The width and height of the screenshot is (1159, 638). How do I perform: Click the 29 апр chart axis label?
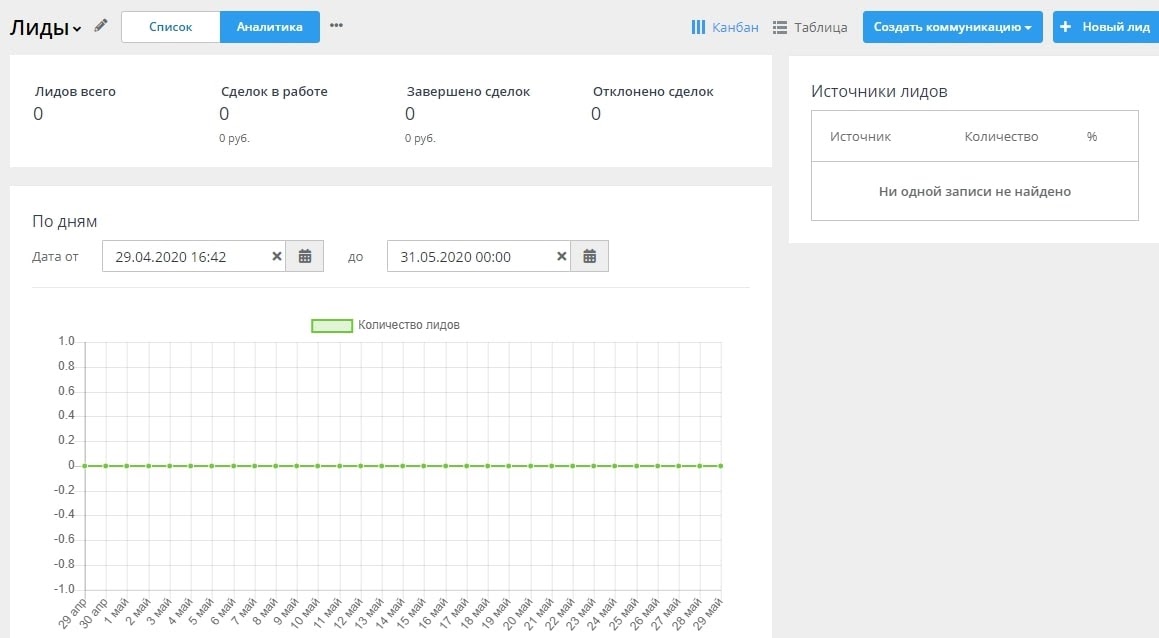pos(73,613)
